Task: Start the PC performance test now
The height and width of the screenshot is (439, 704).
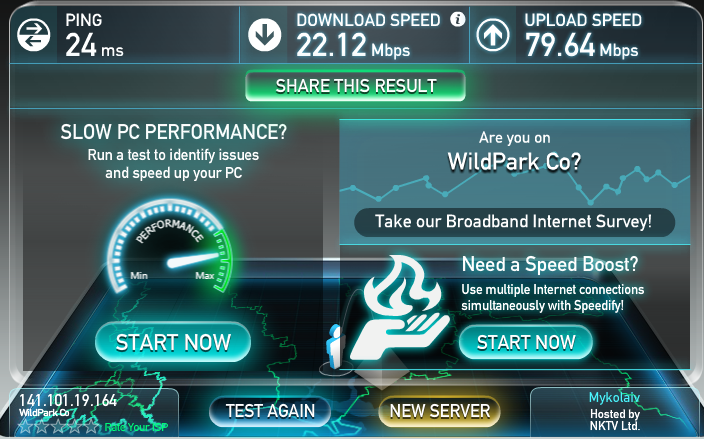Action: (173, 342)
